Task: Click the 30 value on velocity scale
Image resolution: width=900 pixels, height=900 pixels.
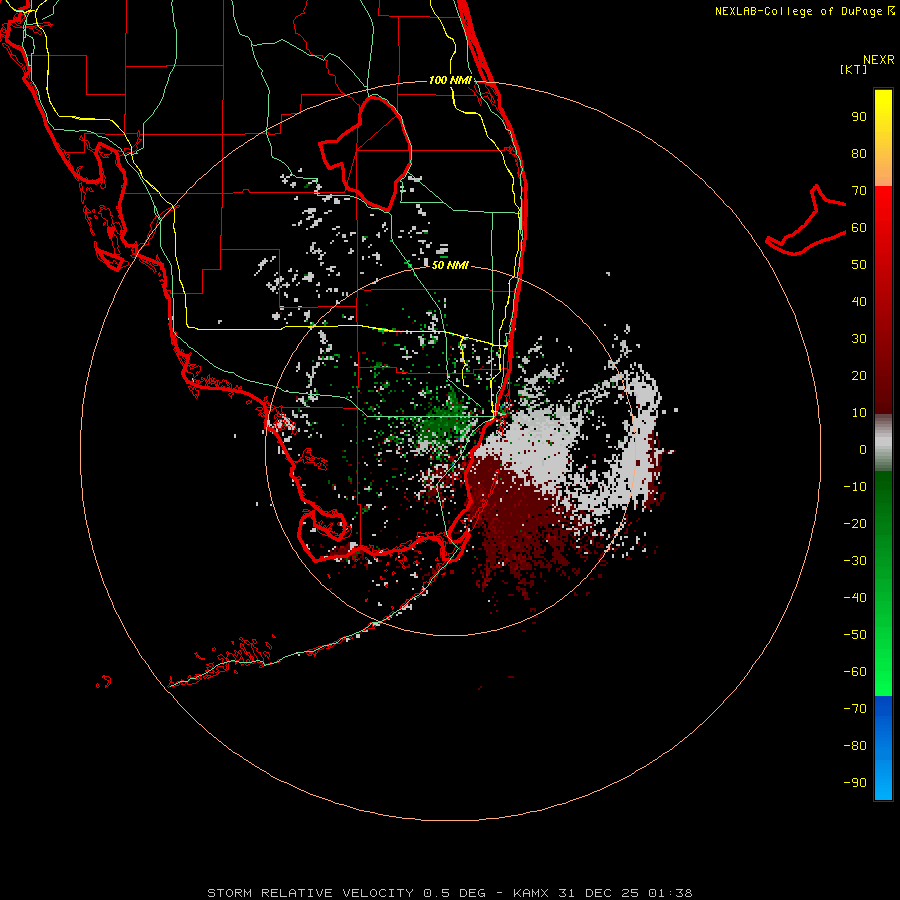Action: 859,339
